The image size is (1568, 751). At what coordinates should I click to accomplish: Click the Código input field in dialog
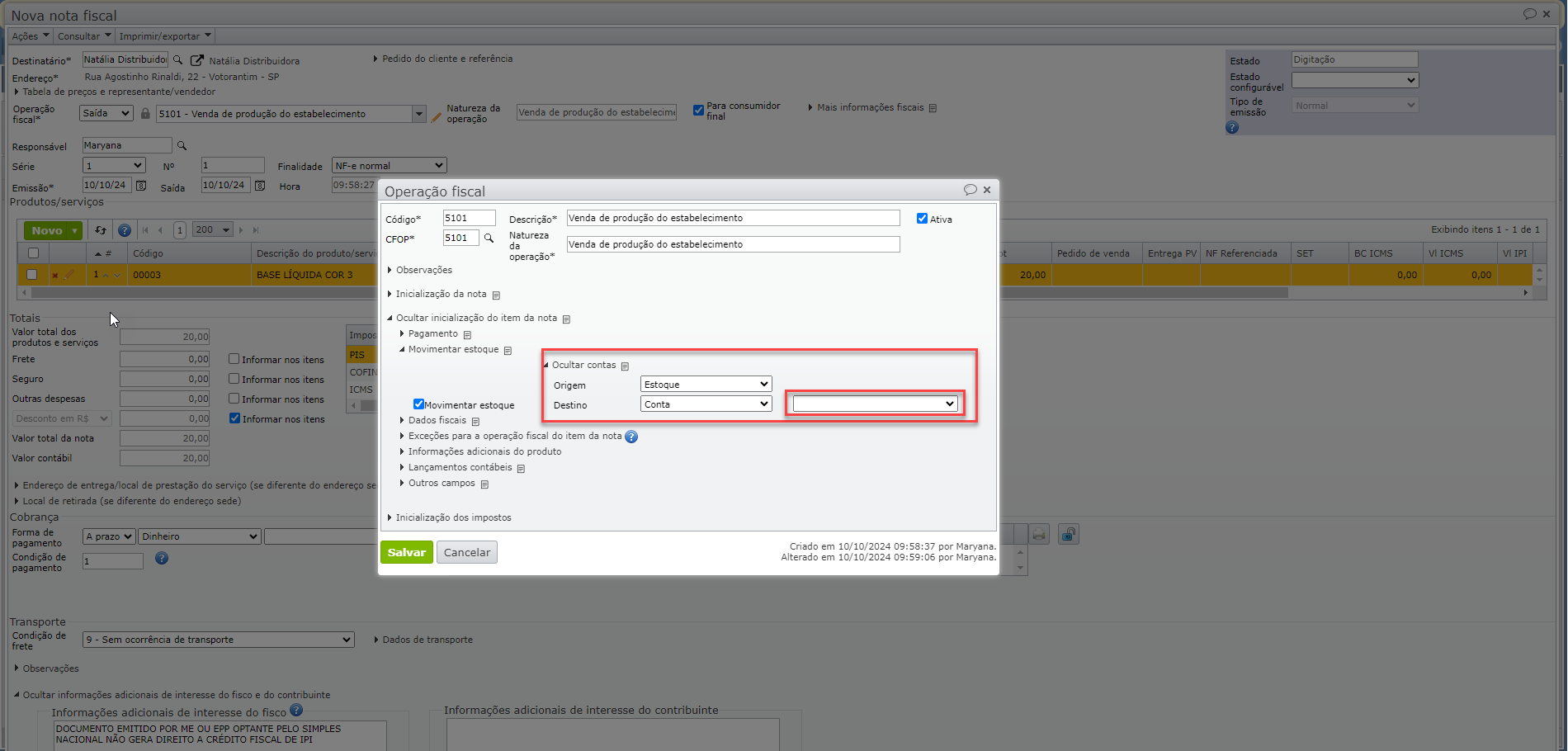pyautogui.click(x=470, y=218)
